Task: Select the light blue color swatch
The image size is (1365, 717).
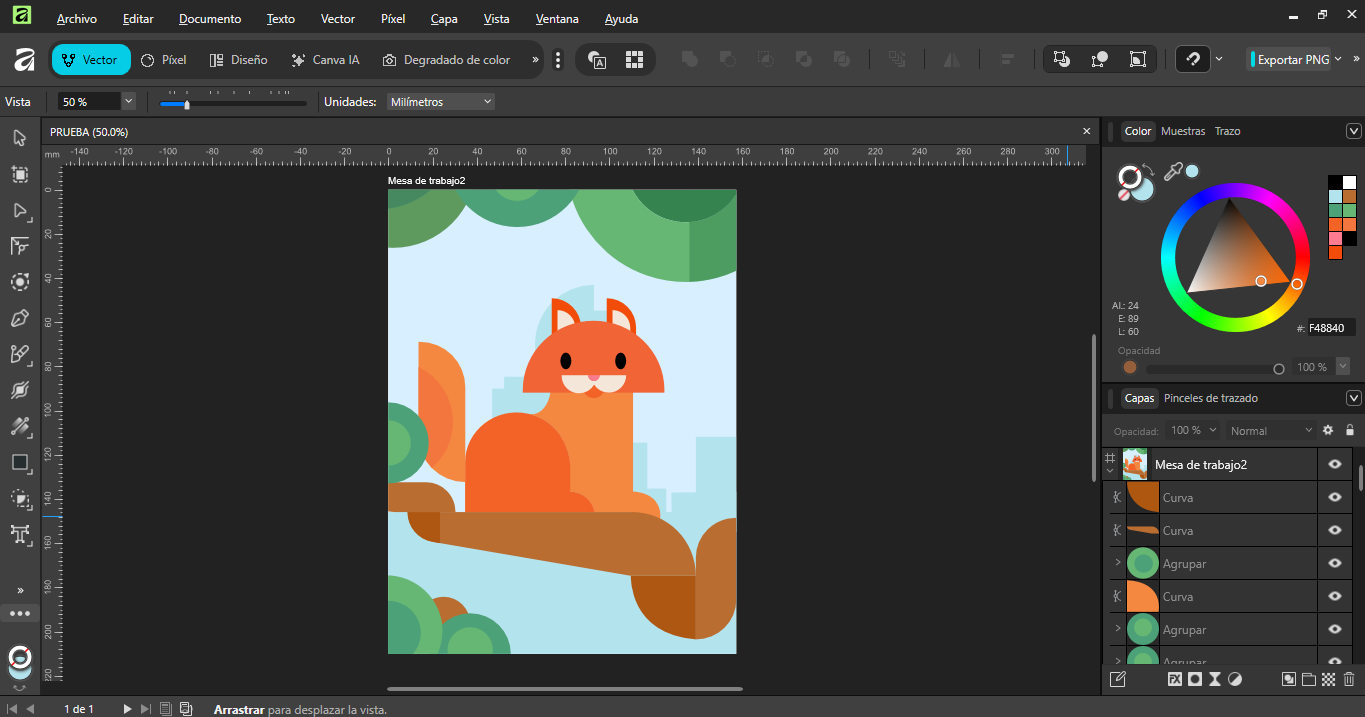Action: [x=1335, y=197]
